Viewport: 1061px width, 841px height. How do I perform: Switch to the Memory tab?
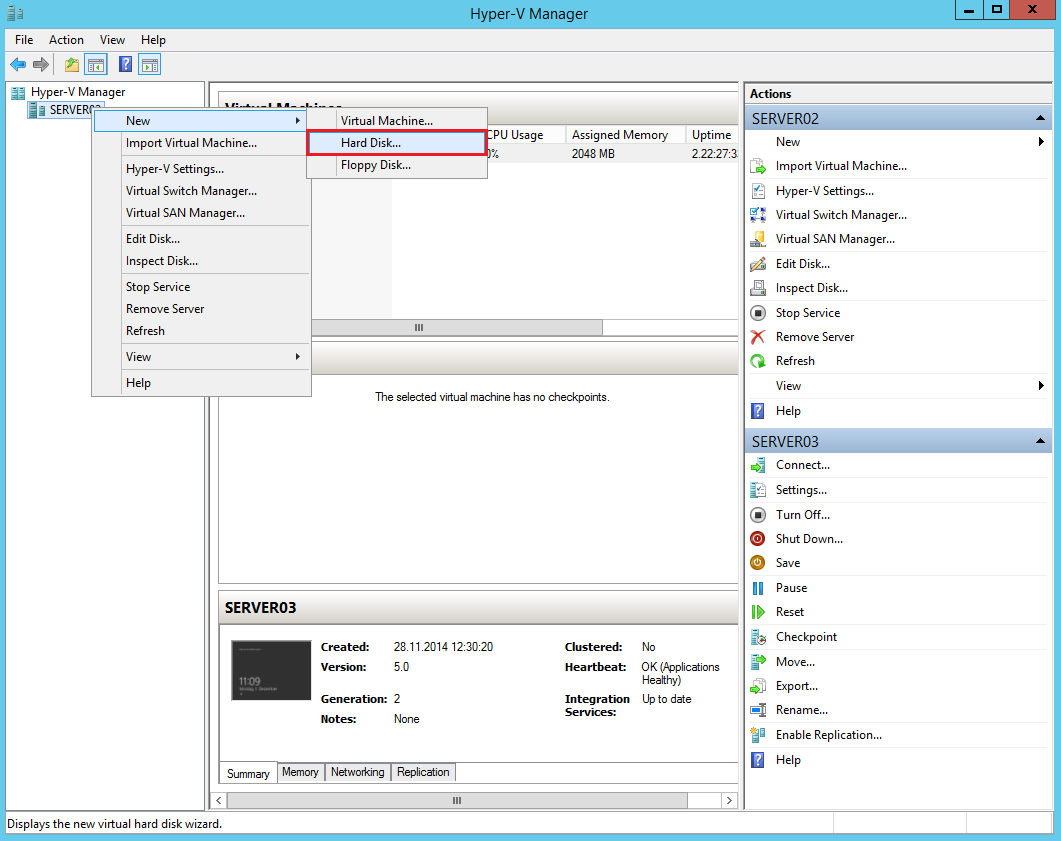point(300,772)
